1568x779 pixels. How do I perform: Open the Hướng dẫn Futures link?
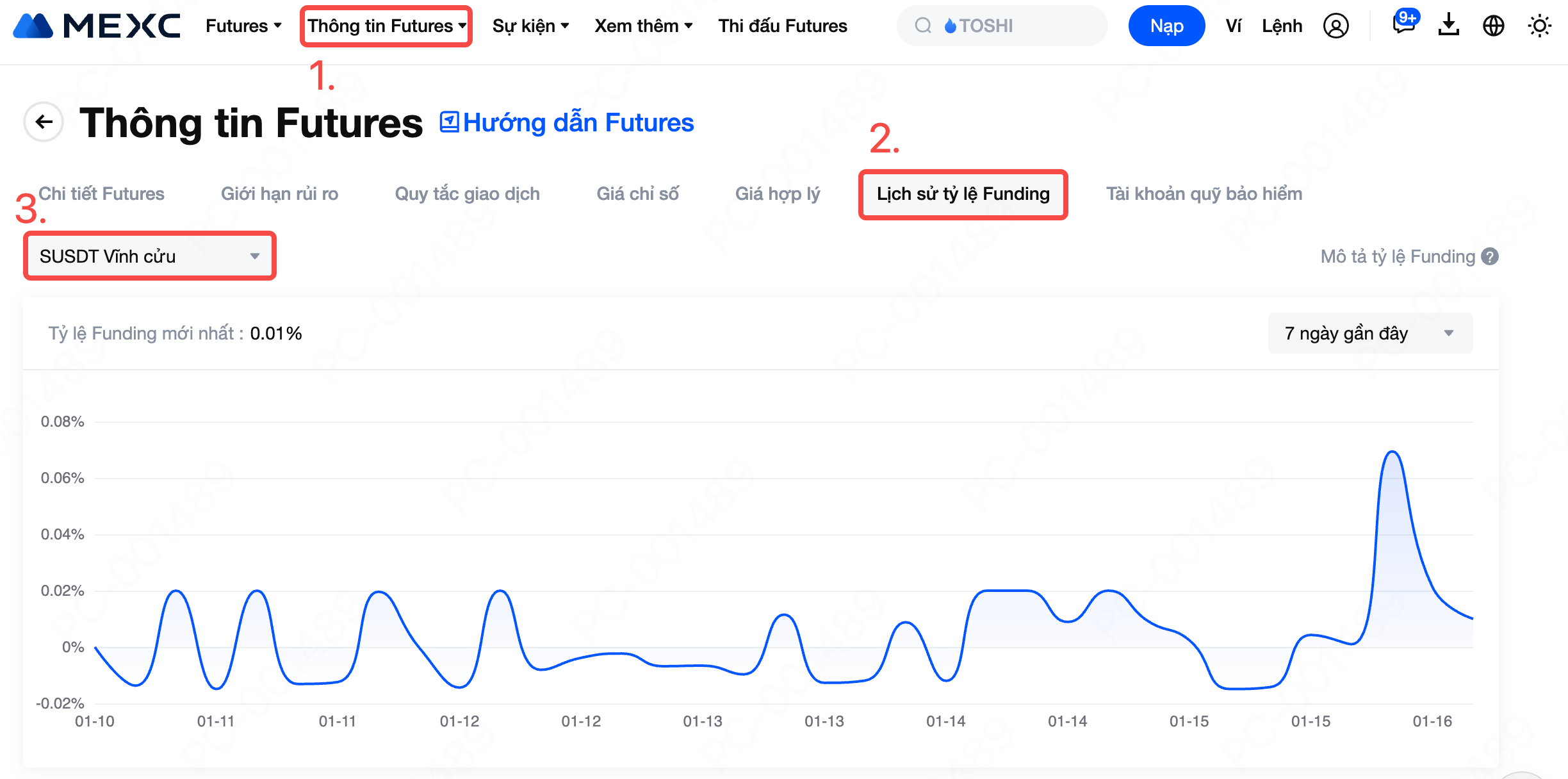pyautogui.click(x=567, y=122)
